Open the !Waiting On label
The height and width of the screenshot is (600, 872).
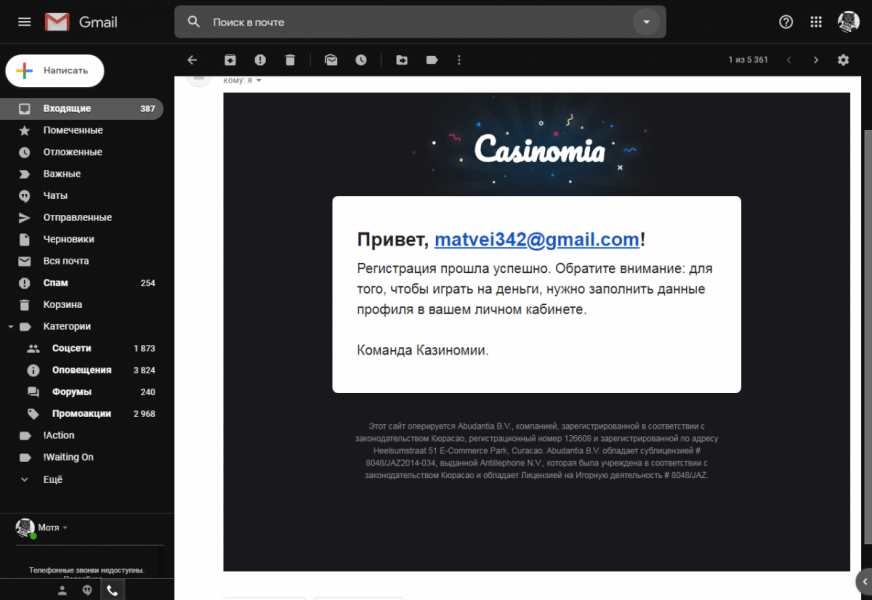(81, 457)
